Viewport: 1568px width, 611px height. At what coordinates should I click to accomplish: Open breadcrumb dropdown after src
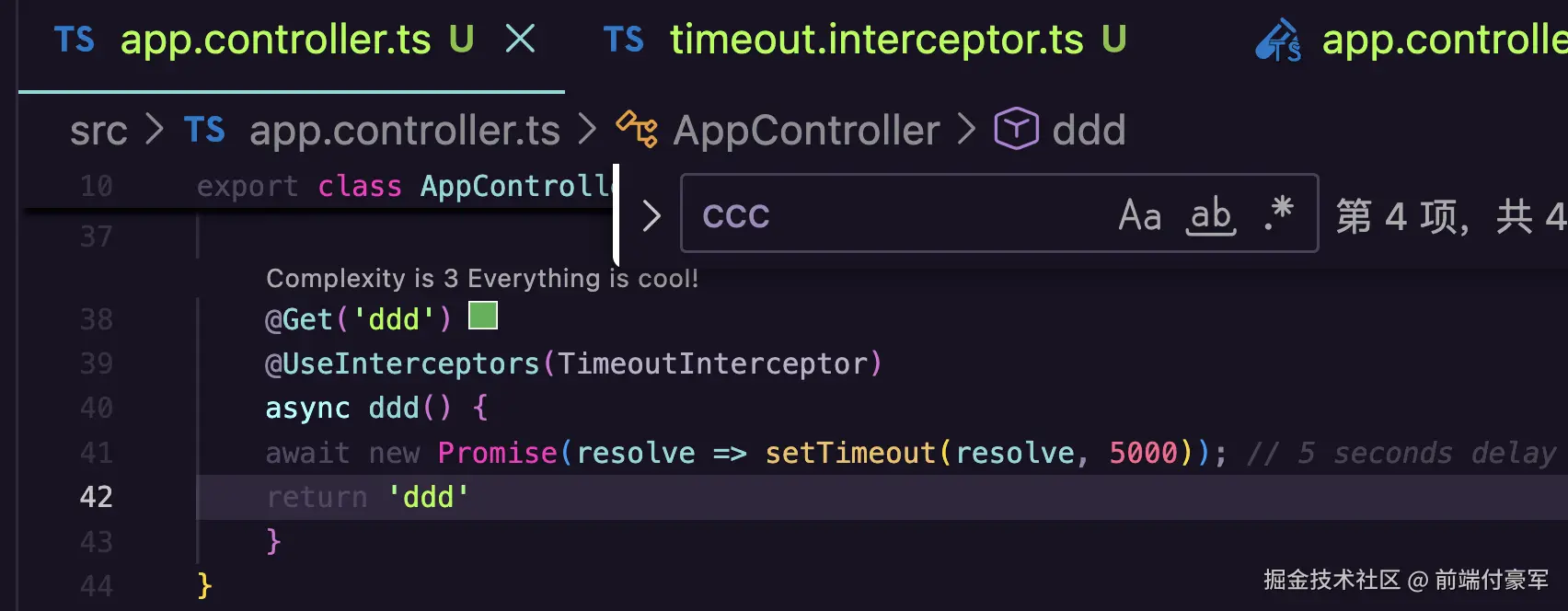click(x=155, y=130)
